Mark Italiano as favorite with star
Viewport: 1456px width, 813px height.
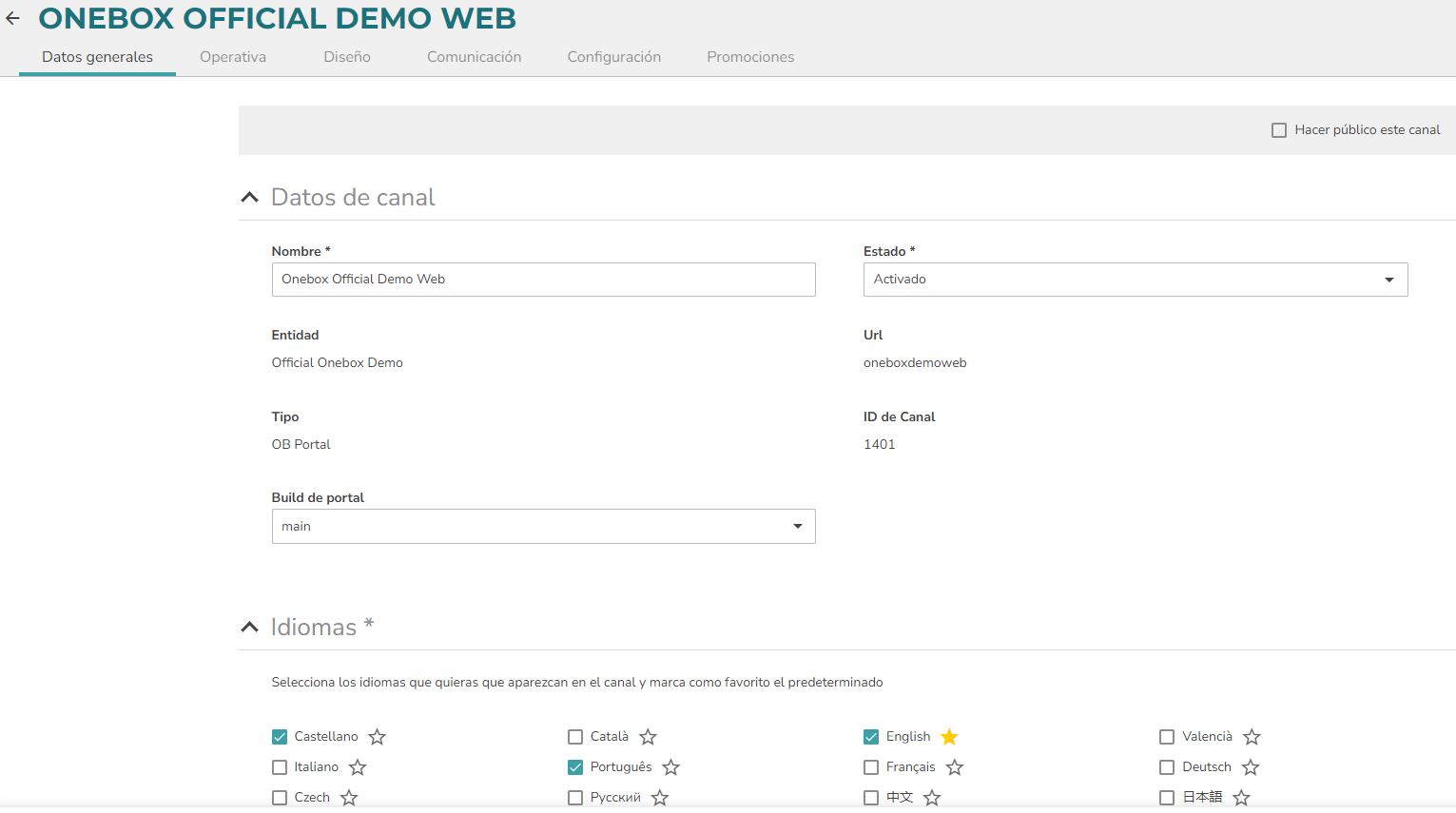[x=358, y=767]
